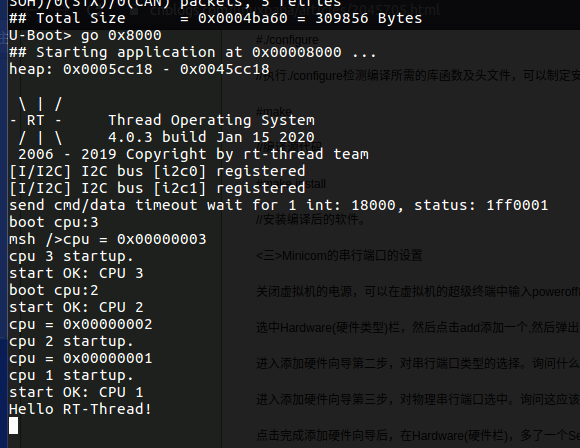The width and height of the screenshot is (580, 448).
Task: Click the 'I2C bus [i2c1] registered' log line
Action: 157,189
